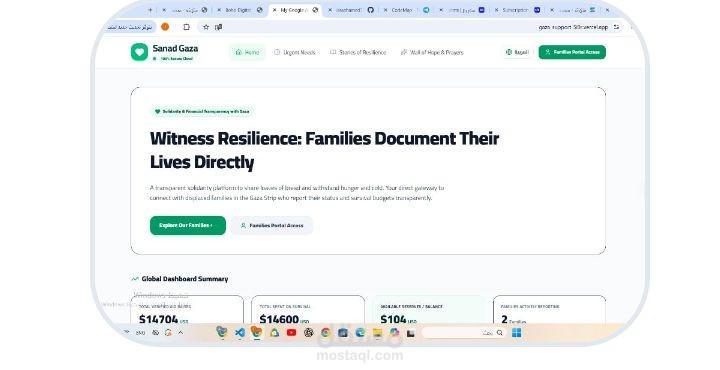This screenshot has width=720, height=370.
Task: Close the My Google tab
Action: [x=274, y=10]
